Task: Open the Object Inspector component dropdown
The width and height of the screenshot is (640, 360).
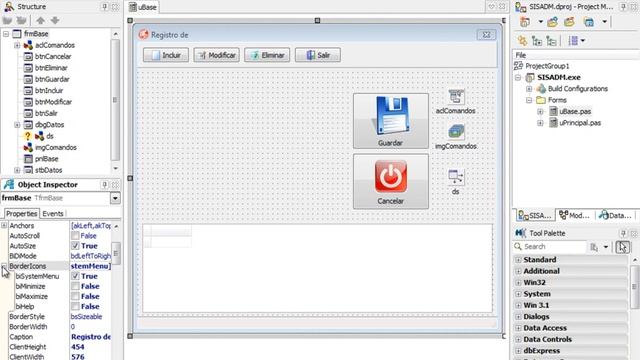Action: [x=115, y=198]
